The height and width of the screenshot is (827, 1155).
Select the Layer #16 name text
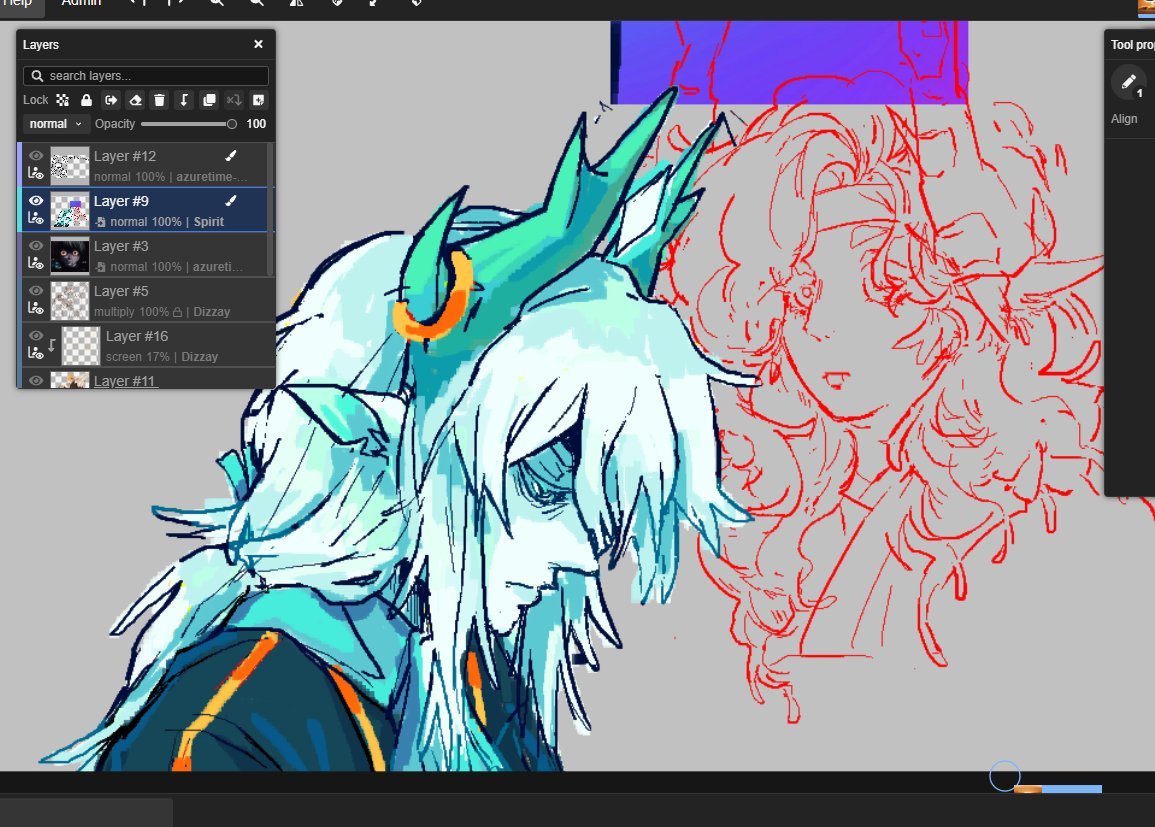(x=136, y=336)
